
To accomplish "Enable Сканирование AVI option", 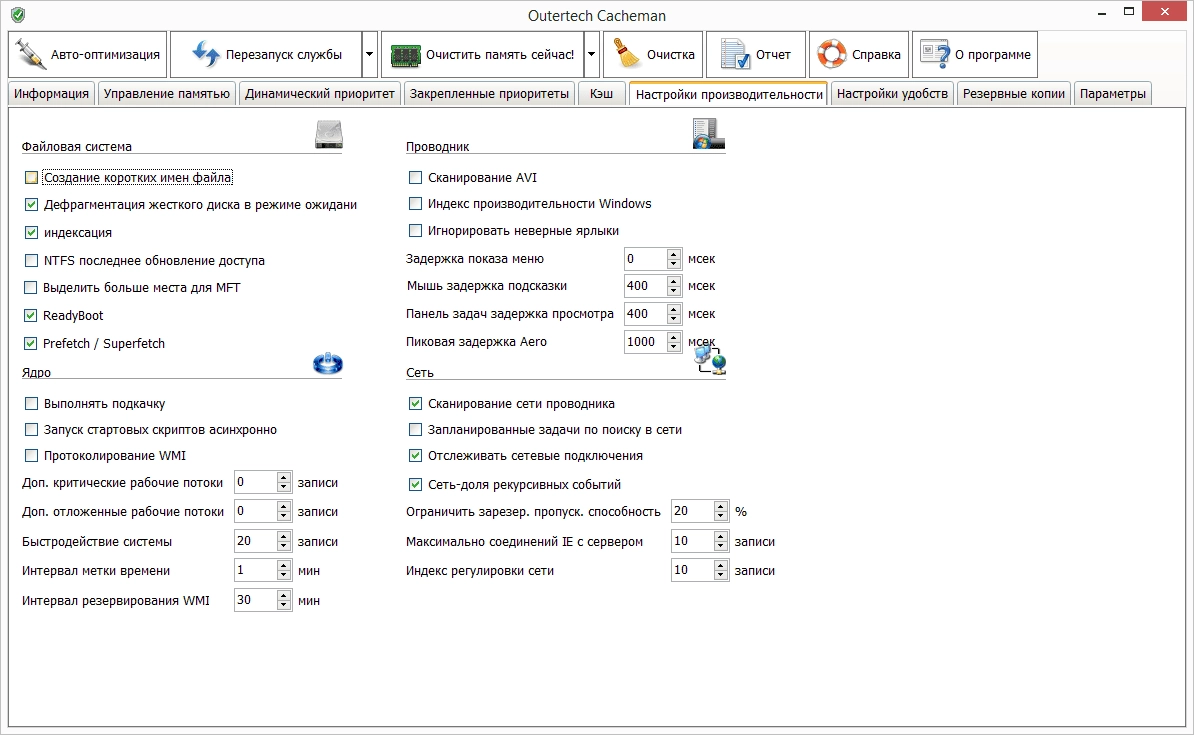I will coord(415,177).
